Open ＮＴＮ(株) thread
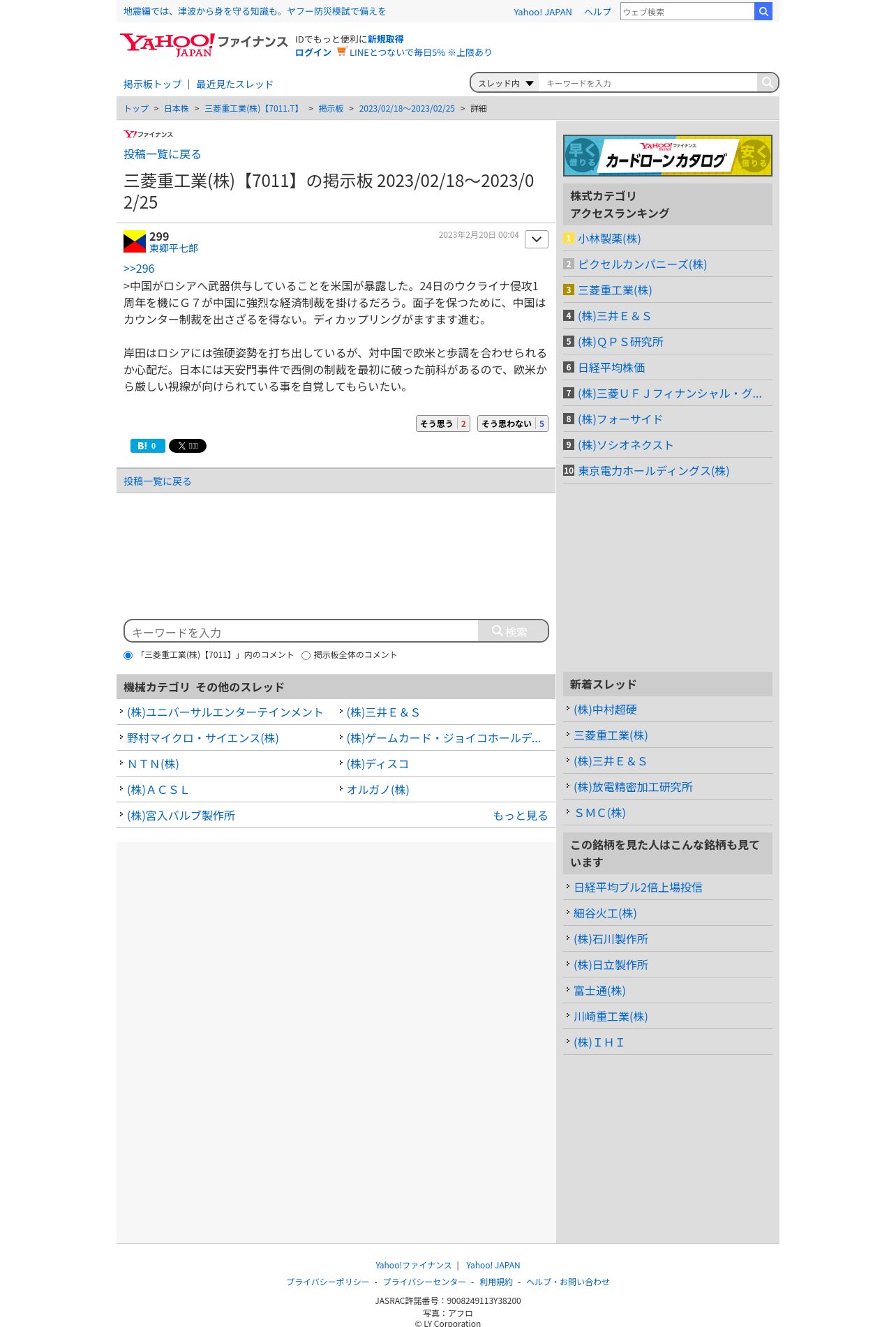 (x=153, y=764)
